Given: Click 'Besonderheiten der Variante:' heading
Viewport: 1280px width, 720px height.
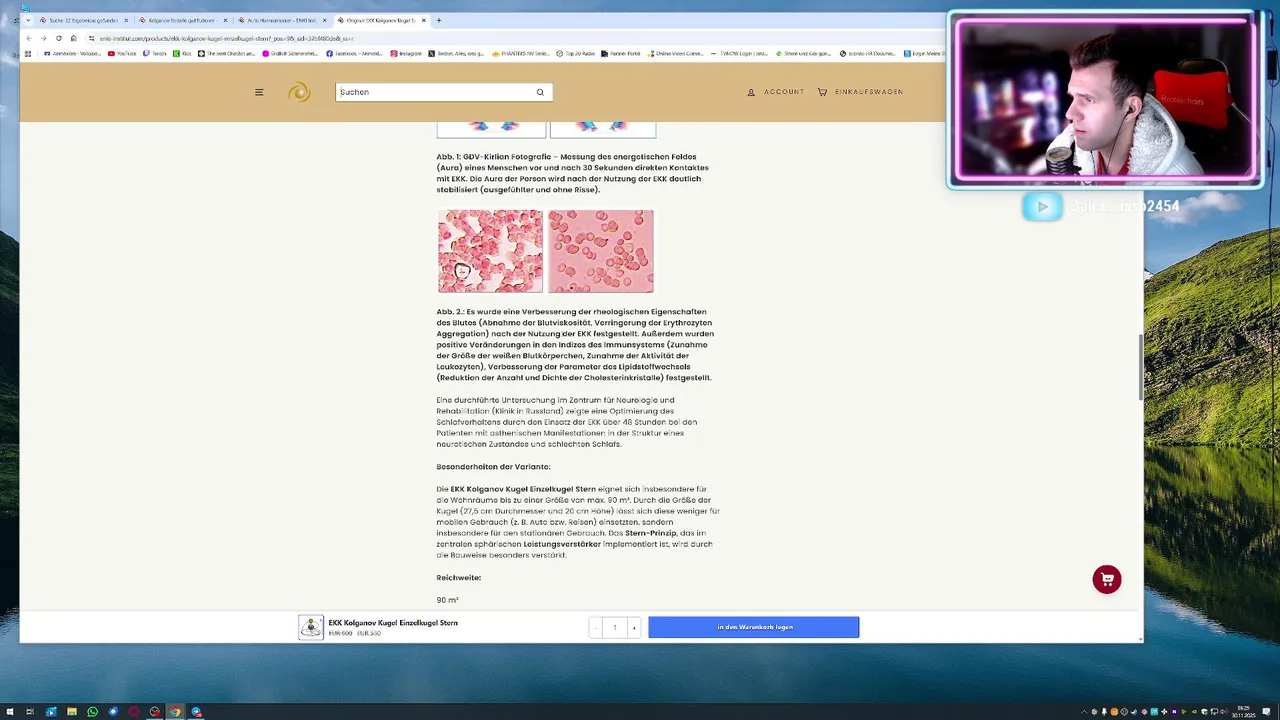Looking at the screenshot, I should pos(493,467).
